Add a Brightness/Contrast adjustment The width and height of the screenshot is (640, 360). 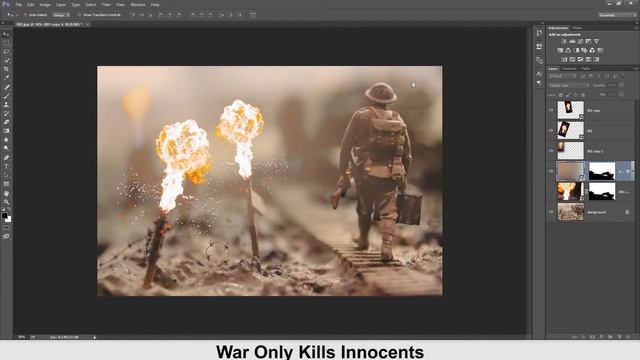564,42
